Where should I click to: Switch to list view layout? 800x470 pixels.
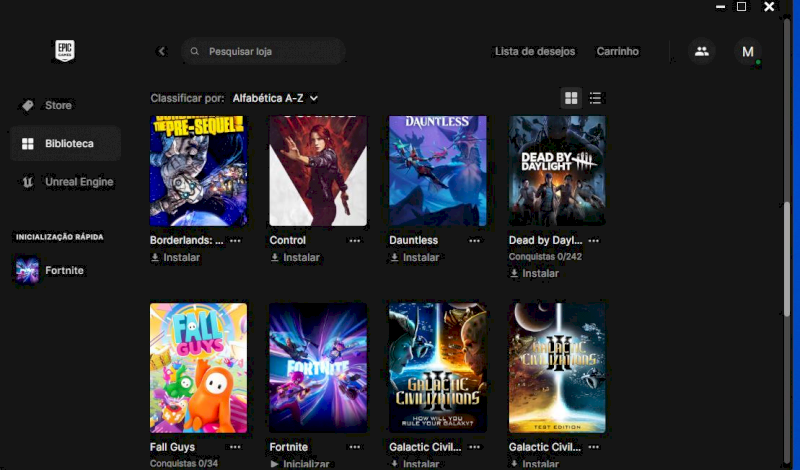pyautogui.click(x=596, y=98)
